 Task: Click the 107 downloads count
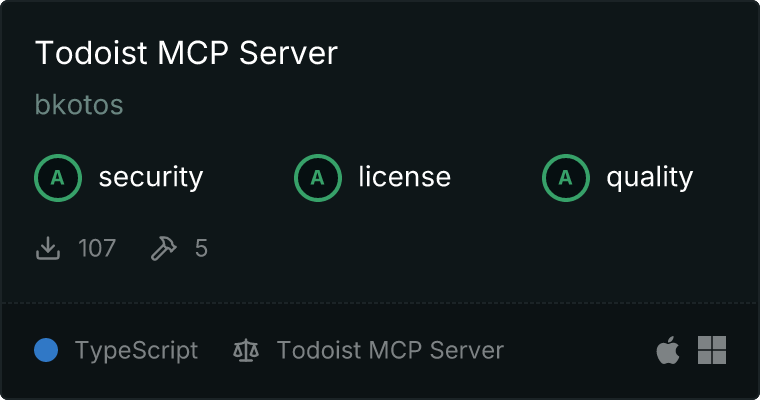(x=97, y=248)
